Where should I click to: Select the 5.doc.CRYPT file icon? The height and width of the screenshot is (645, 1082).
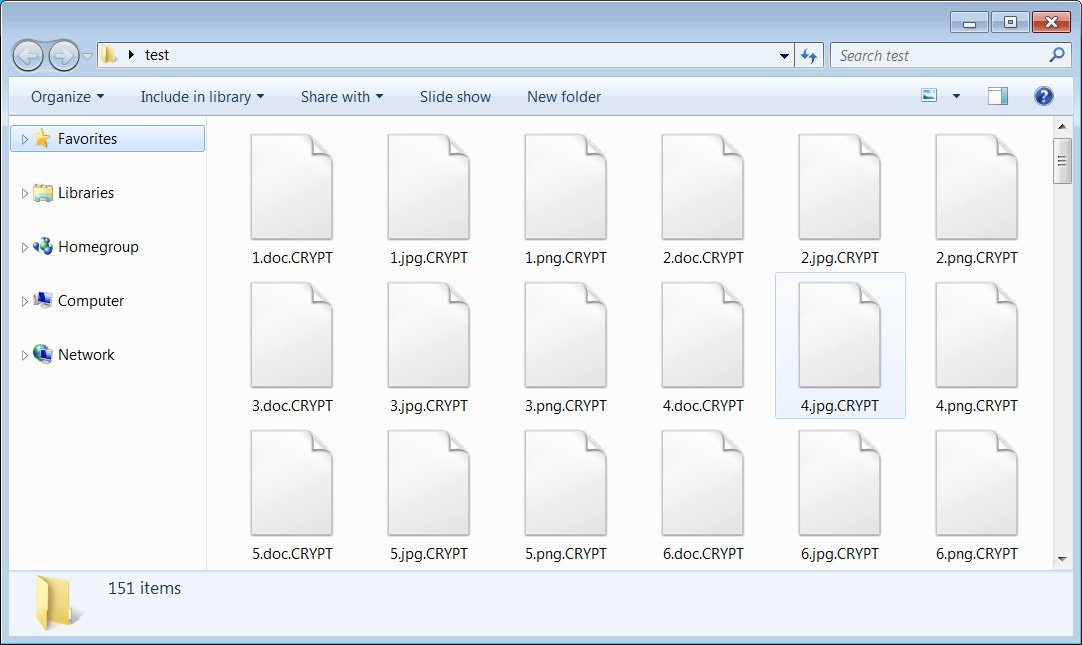292,484
